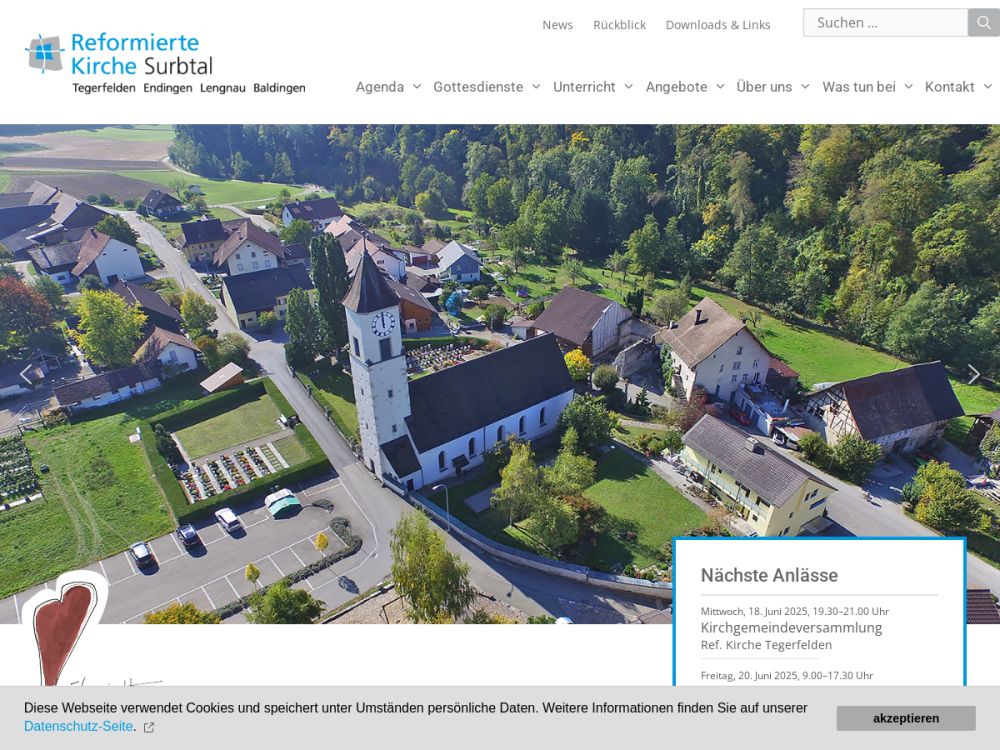
Task: Click the external link icon after Datenschutz-Seite
Action: coord(149,727)
